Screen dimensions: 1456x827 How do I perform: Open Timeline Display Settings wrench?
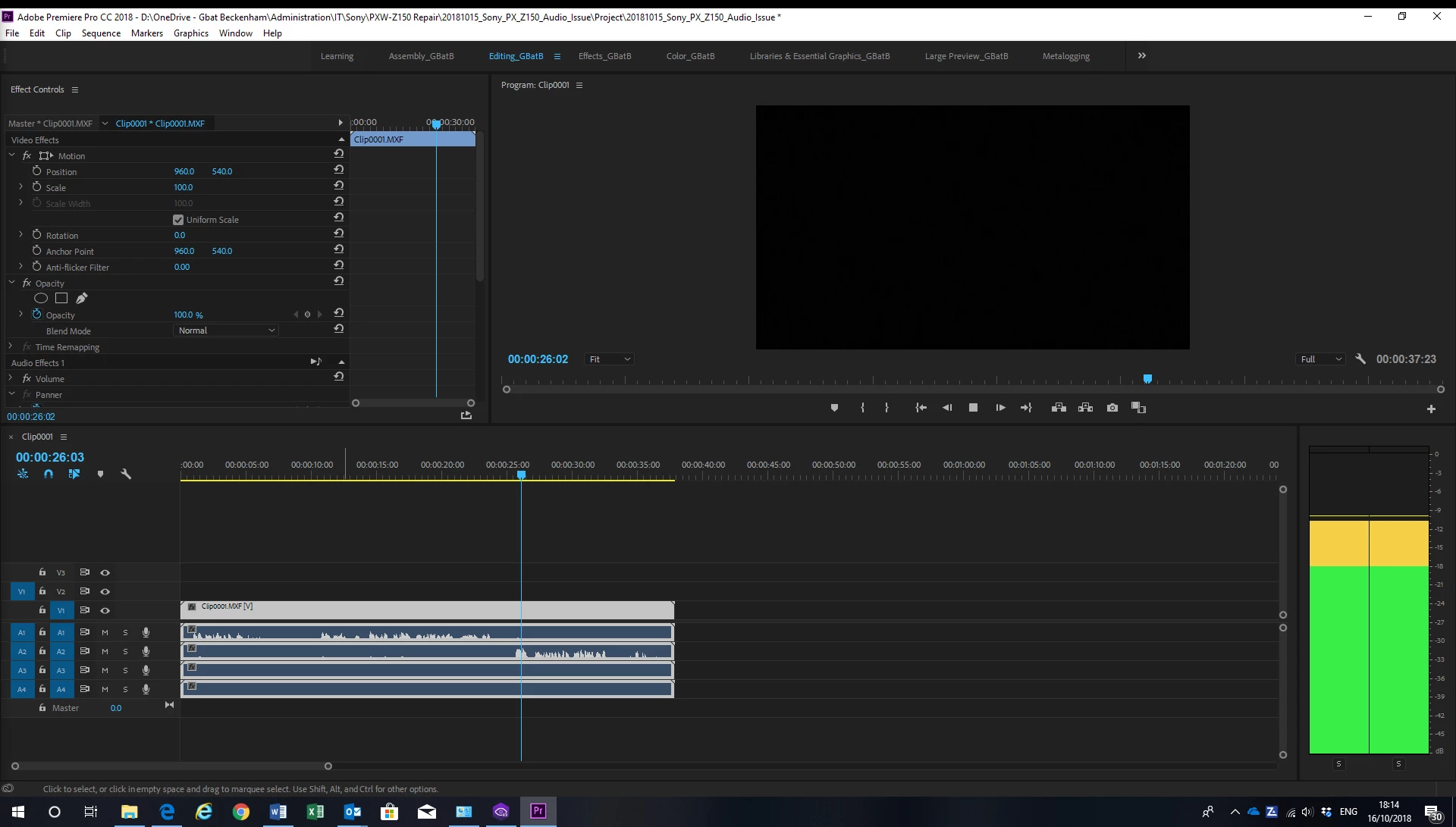pyautogui.click(x=126, y=474)
